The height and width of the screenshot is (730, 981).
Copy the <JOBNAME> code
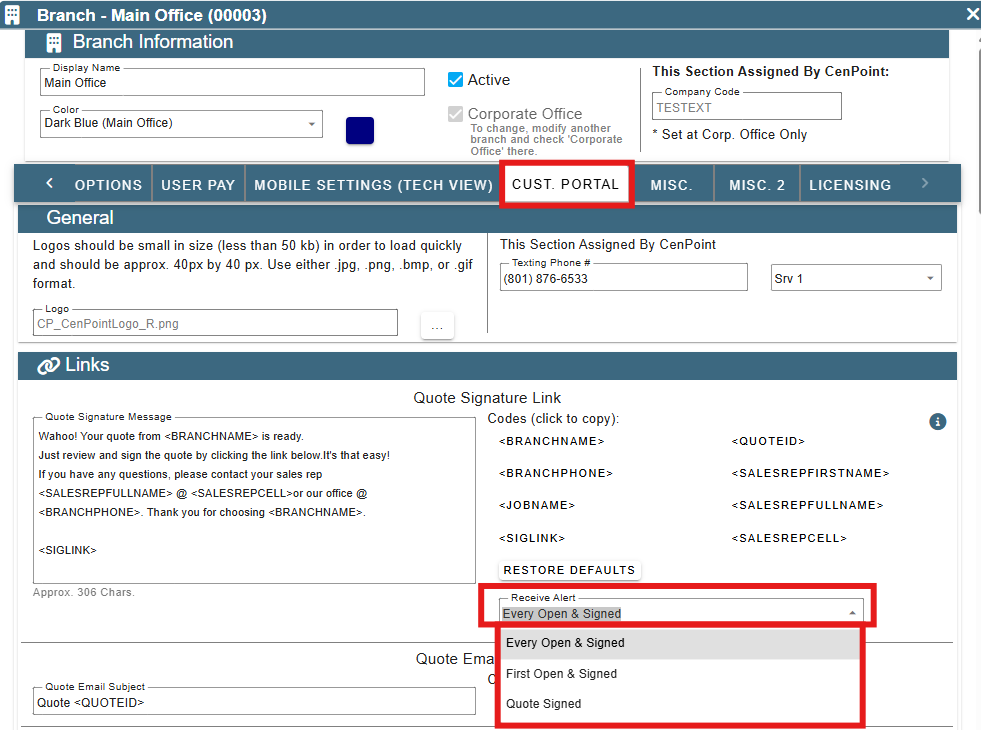537,505
